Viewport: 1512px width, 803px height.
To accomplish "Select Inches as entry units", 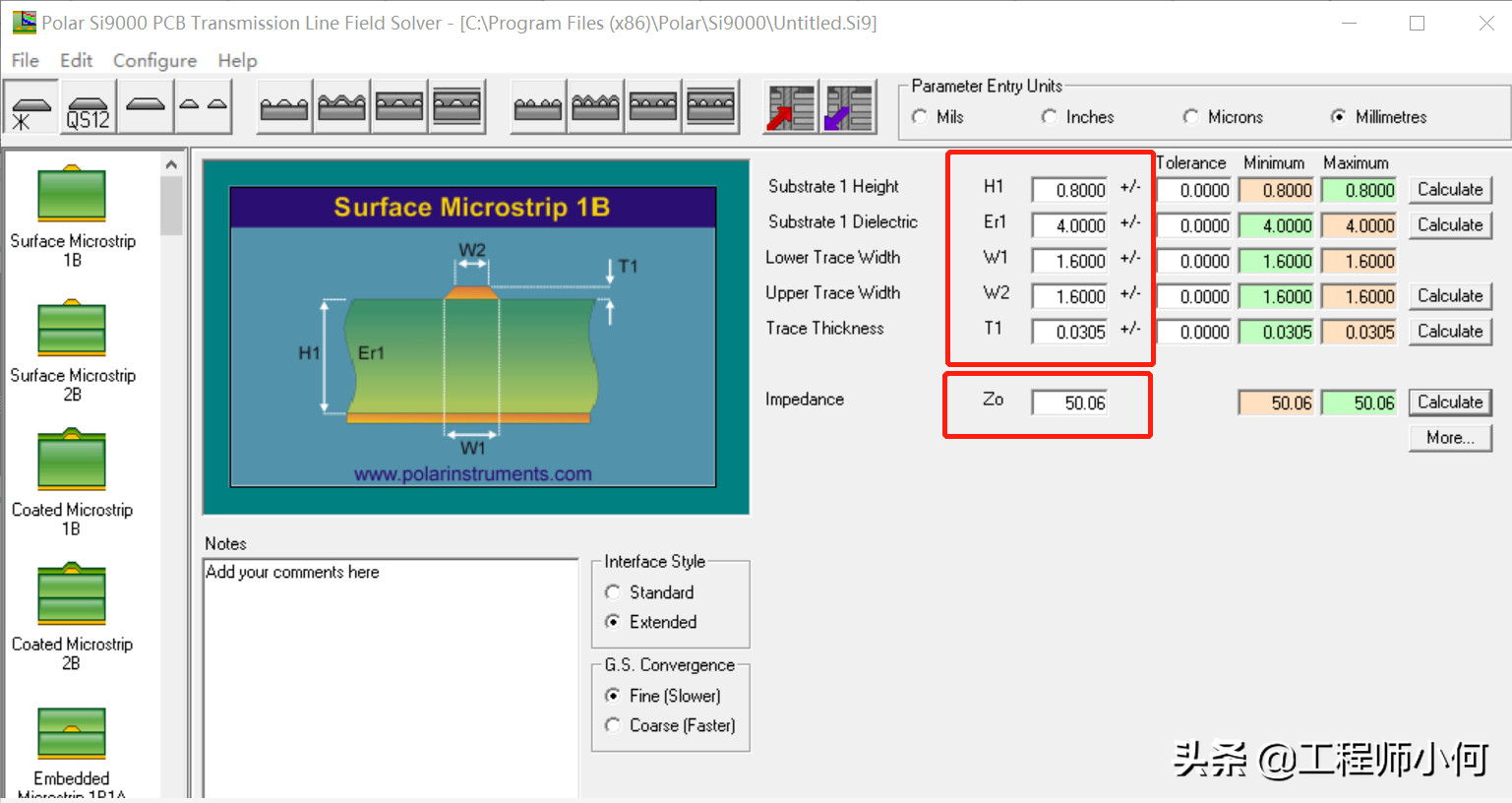I will point(1078,117).
